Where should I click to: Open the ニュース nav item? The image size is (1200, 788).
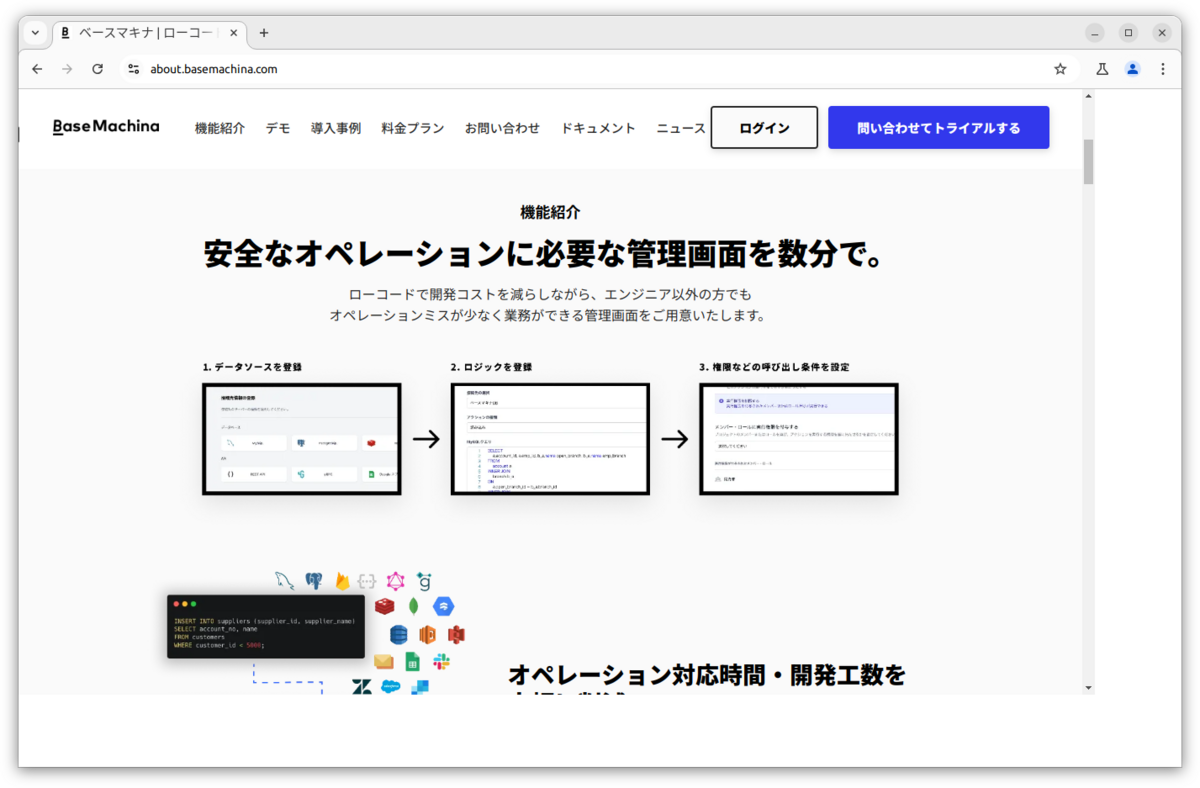(x=681, y=128)
